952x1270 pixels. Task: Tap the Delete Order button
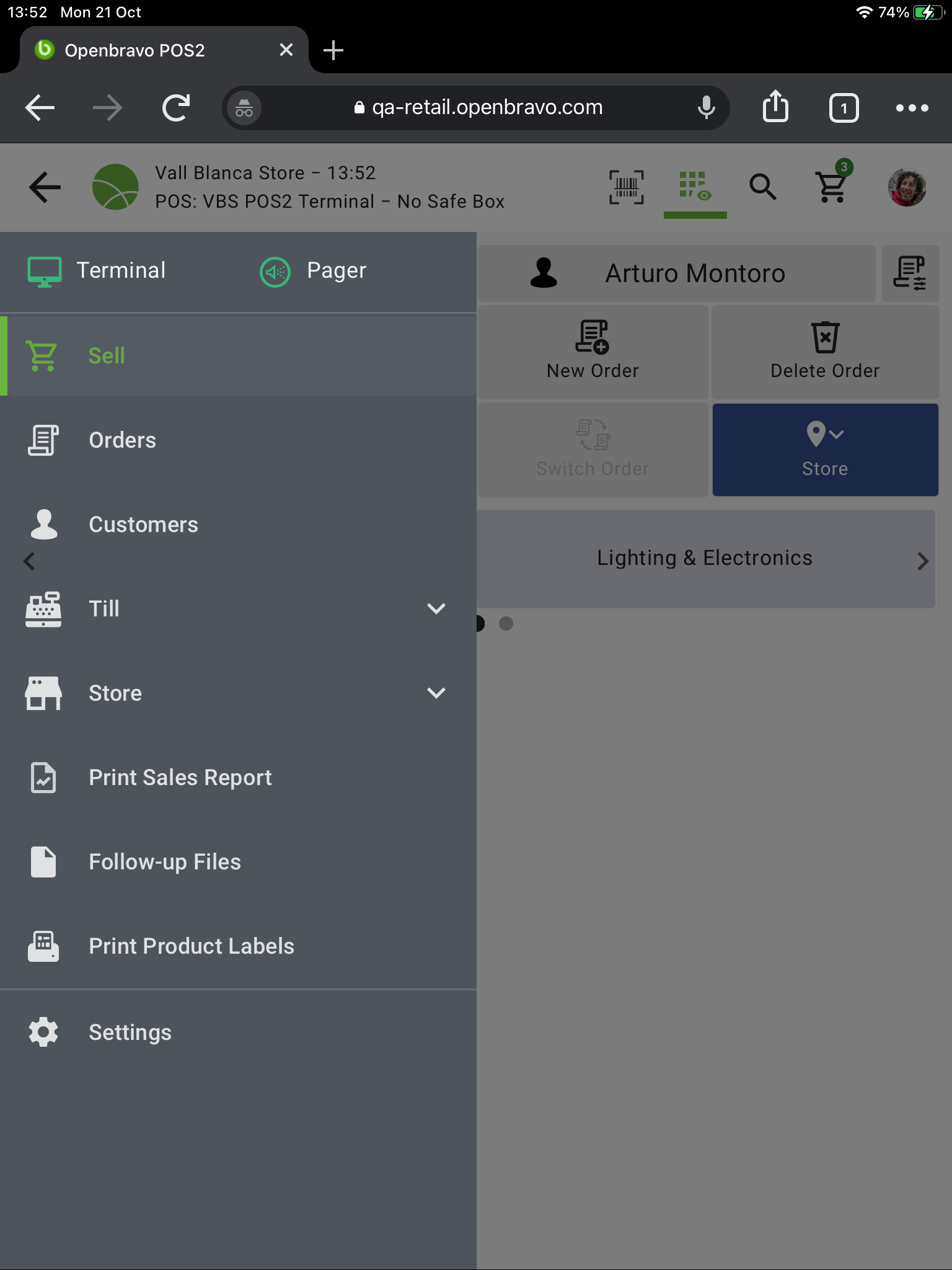(825, 352)
